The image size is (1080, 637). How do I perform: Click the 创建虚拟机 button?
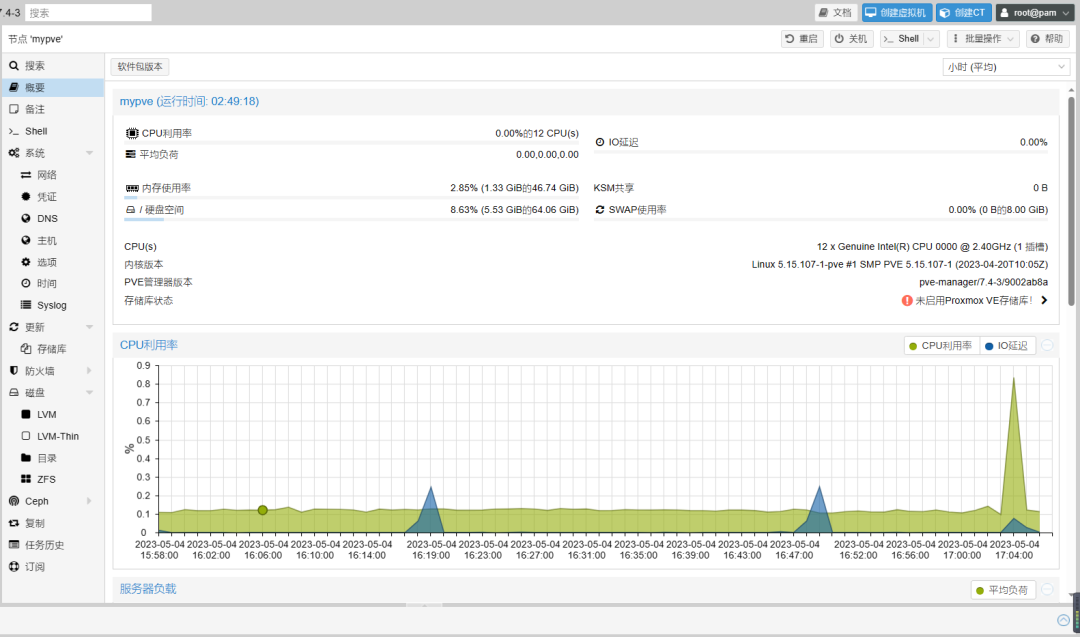coord(897,13)
